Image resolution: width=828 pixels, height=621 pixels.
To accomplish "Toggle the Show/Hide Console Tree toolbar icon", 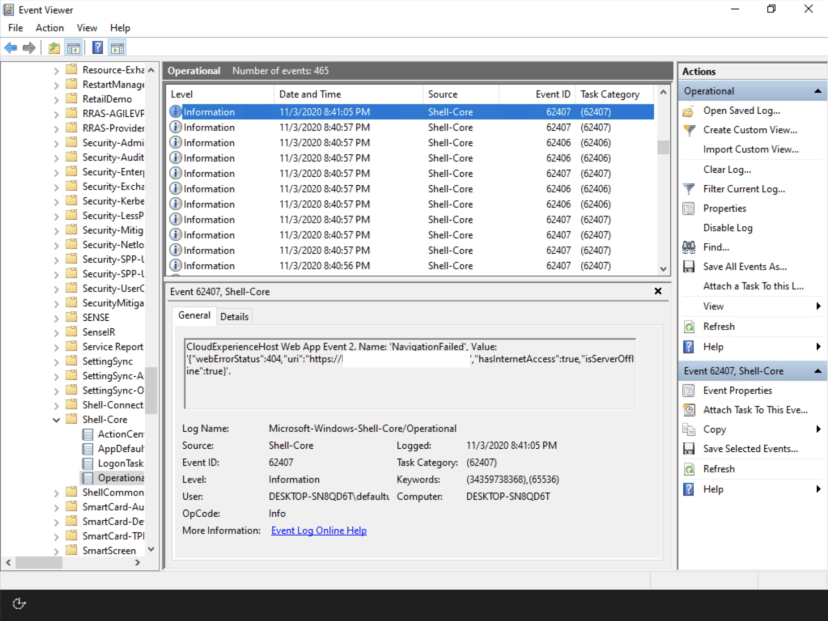I will click(74, 47).
